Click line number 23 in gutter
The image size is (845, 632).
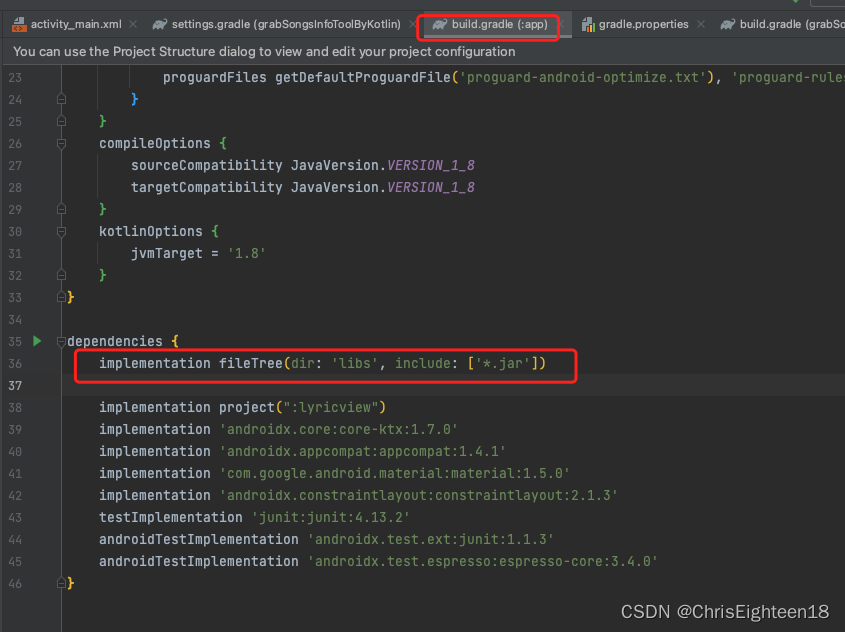click(x=15, y=78)
